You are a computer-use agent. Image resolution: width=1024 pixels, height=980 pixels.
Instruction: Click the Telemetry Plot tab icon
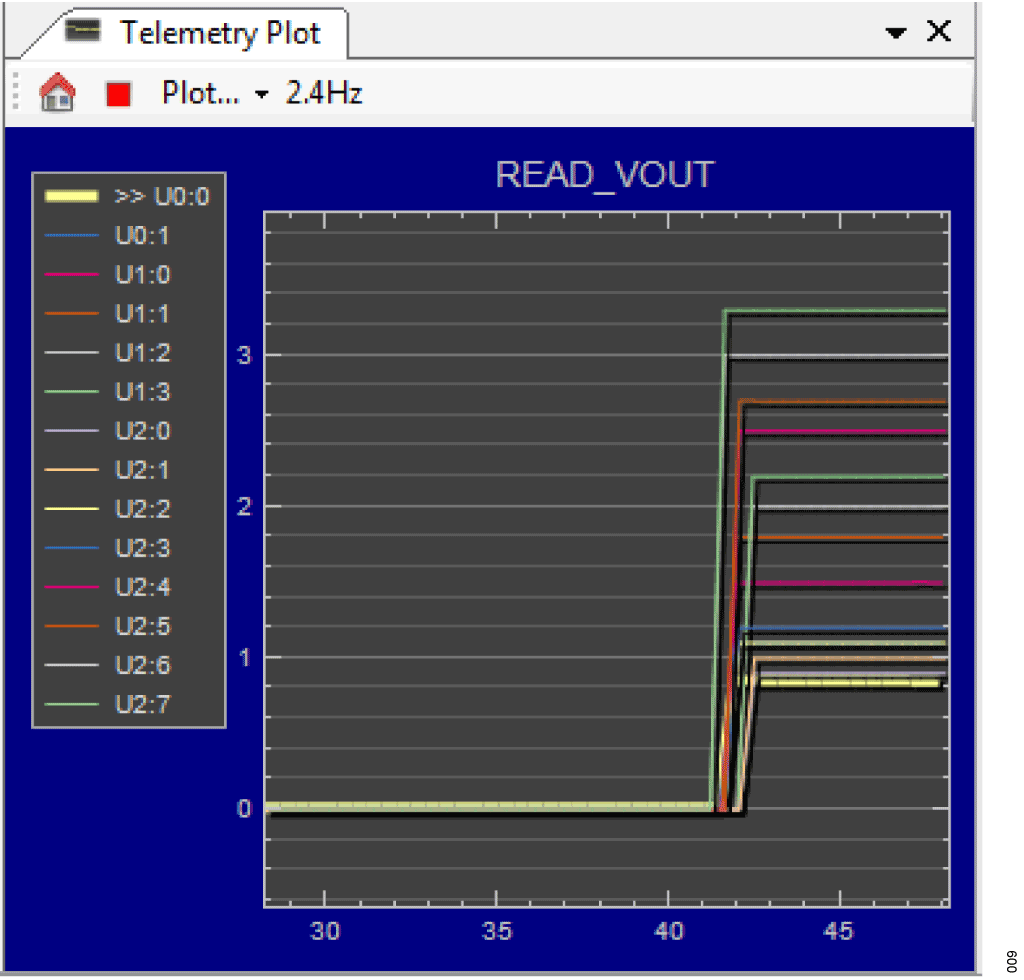point(83,32)
